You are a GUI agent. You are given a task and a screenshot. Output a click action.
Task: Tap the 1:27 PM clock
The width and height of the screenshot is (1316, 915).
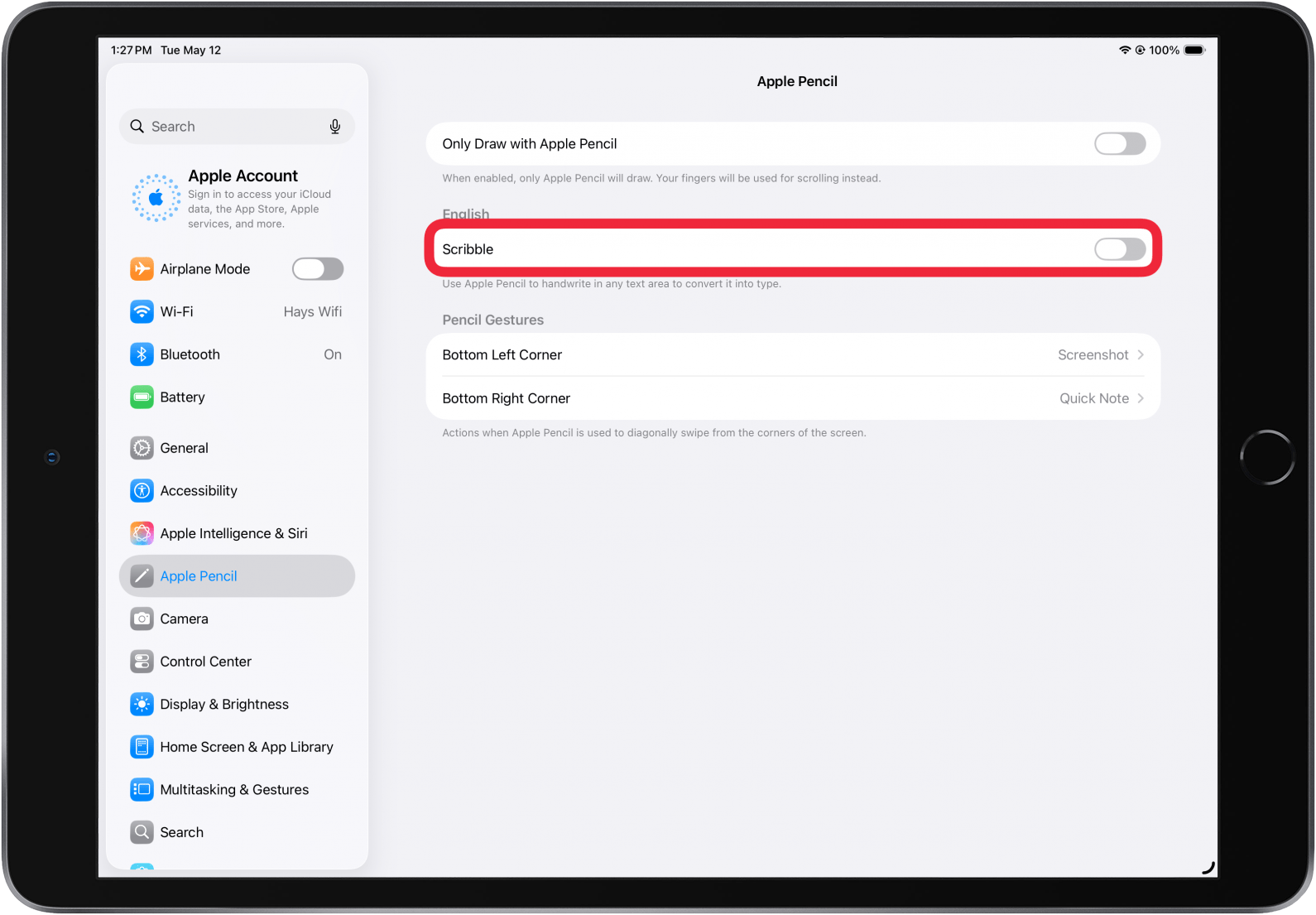pos(132,50)
